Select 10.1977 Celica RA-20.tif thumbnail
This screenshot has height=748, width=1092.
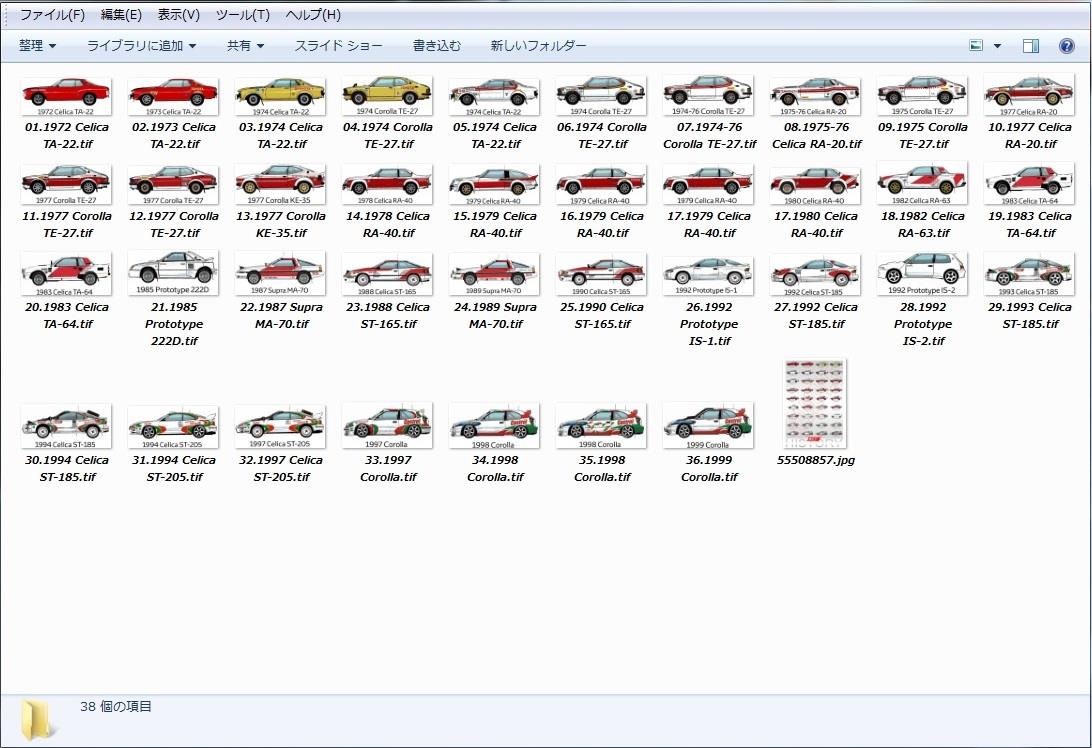click(1029, 97)
